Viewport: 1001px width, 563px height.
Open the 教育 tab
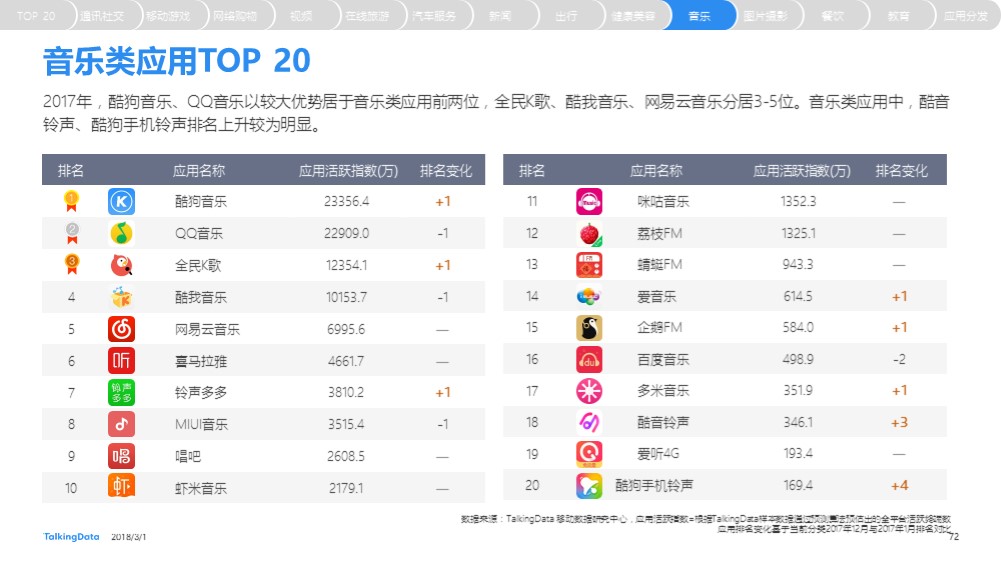(x=899, y=15)
